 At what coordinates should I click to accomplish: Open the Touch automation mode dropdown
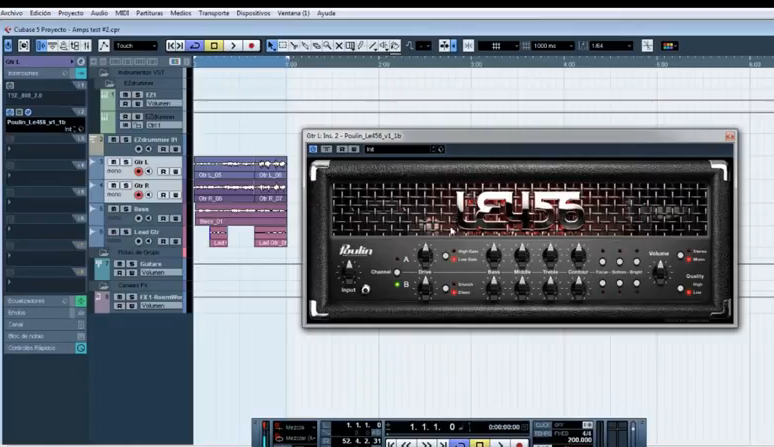[x=135, y=46]
